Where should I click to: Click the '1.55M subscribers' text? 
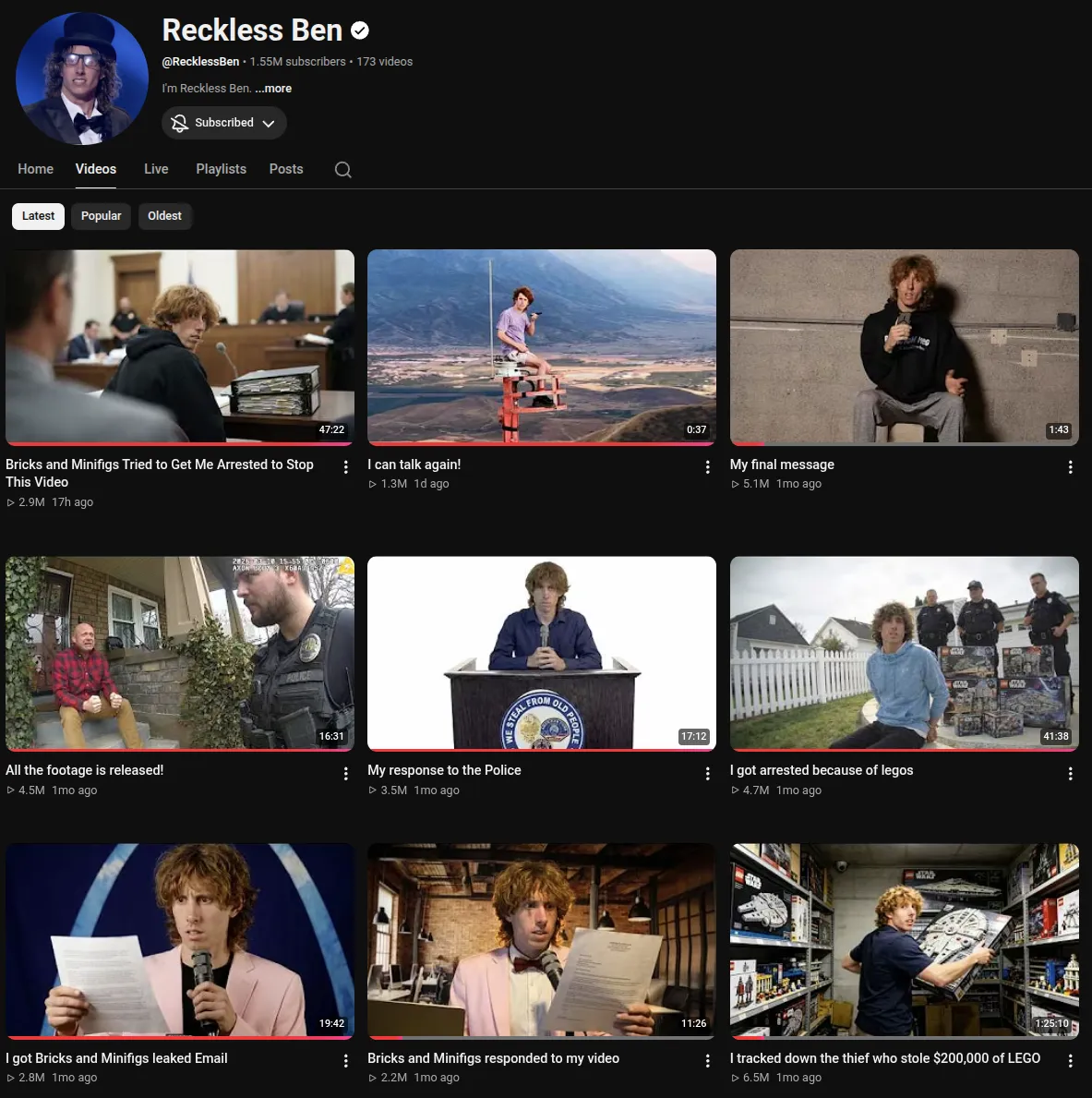click(297, 62)
